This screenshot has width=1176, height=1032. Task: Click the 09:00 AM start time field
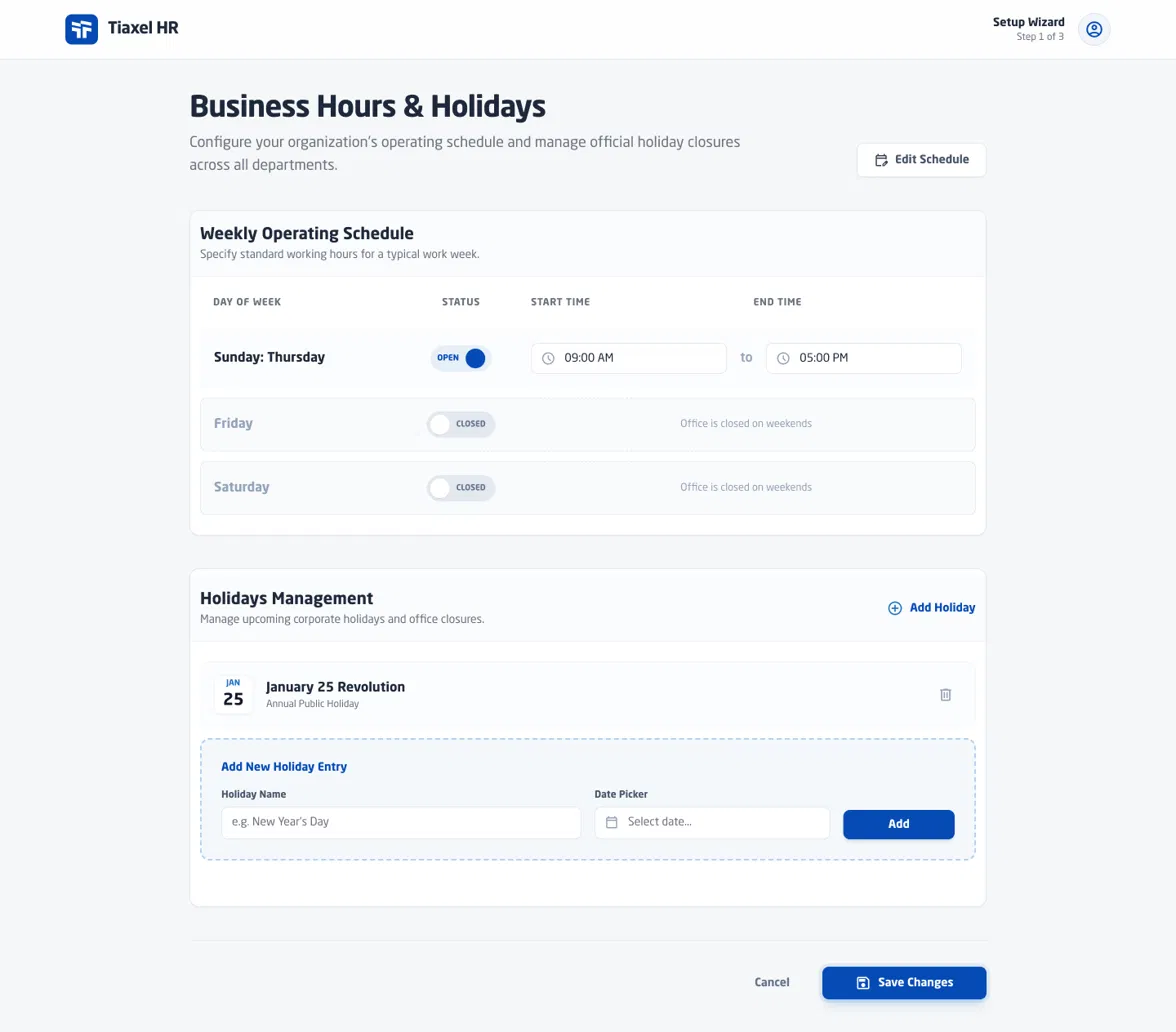click(x=628, y=358)
